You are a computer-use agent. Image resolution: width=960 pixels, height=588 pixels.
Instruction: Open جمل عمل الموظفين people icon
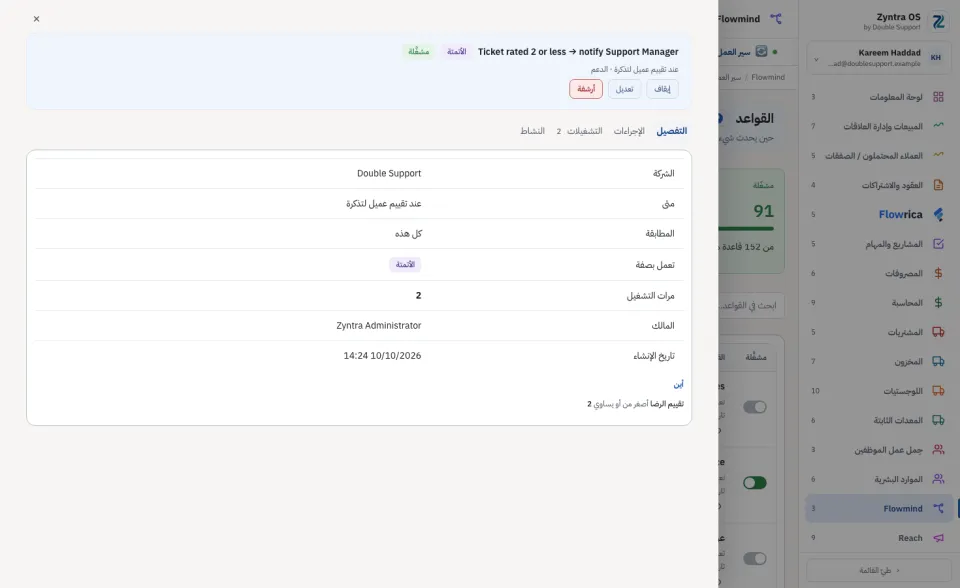point(938,450)
